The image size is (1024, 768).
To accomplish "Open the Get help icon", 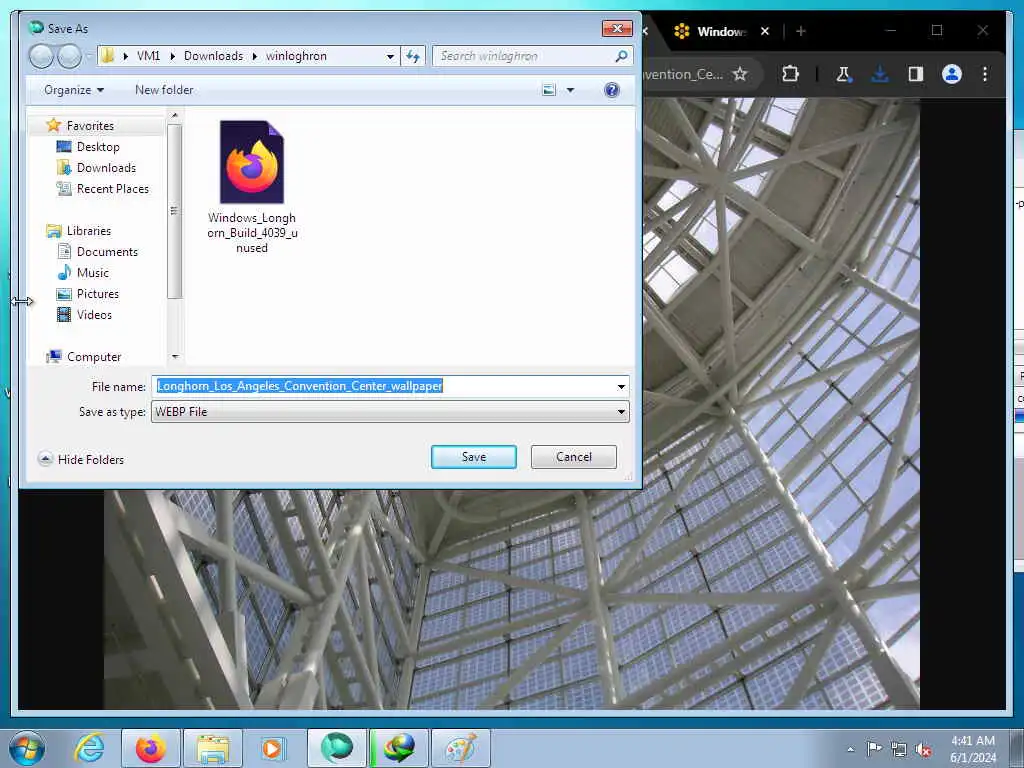I will [612, 90].
